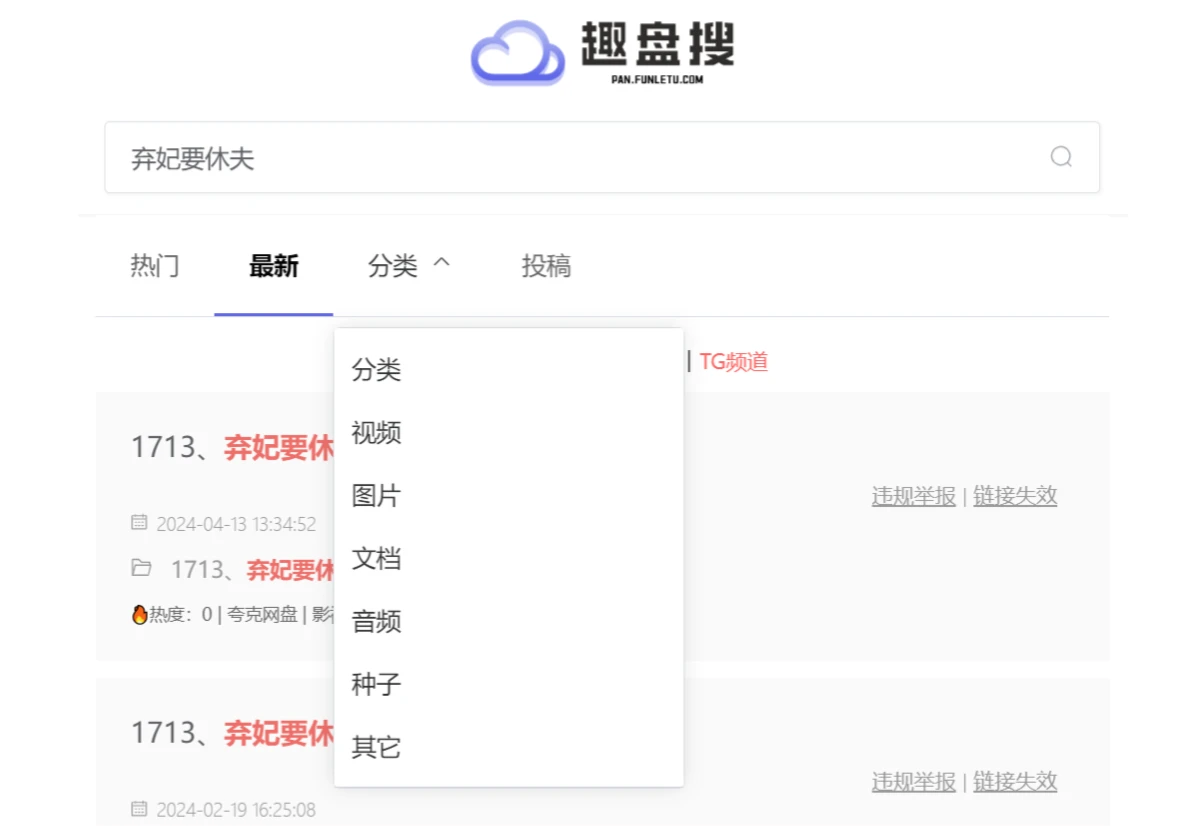1204x826 pixels.
Task: Click the folder icon next to 1713 result
Action: pyautogui.click(x=142, y=568)
